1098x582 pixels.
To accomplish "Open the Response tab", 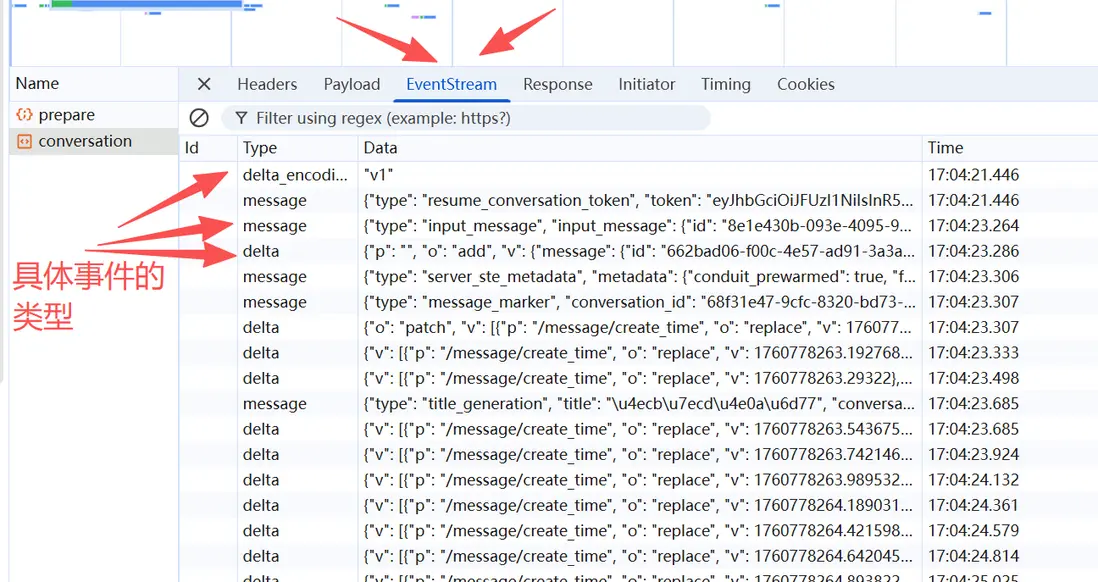I will [x=557, y=84].
